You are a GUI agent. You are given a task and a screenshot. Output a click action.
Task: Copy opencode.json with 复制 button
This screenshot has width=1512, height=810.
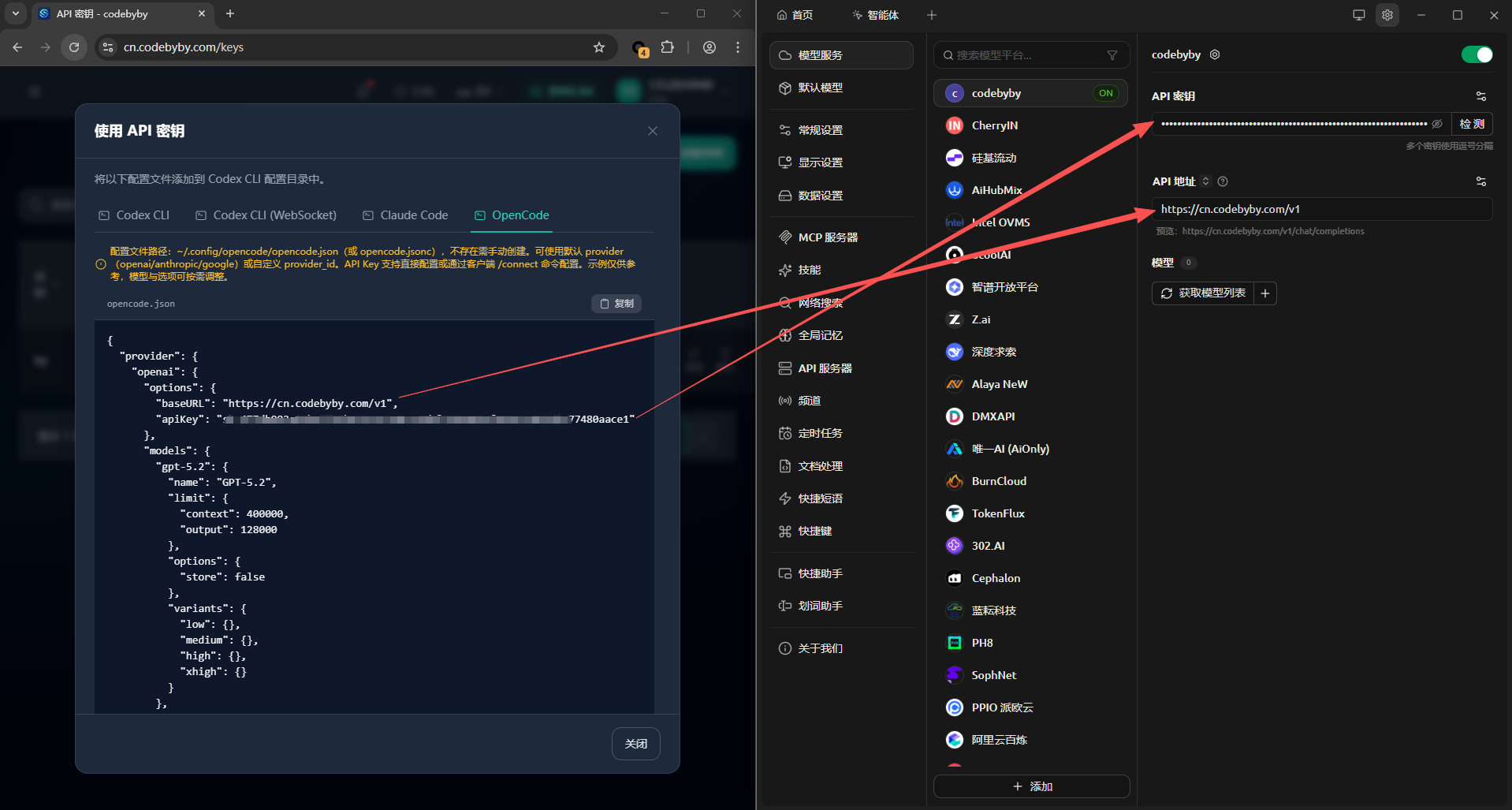(x=616, y=304)
